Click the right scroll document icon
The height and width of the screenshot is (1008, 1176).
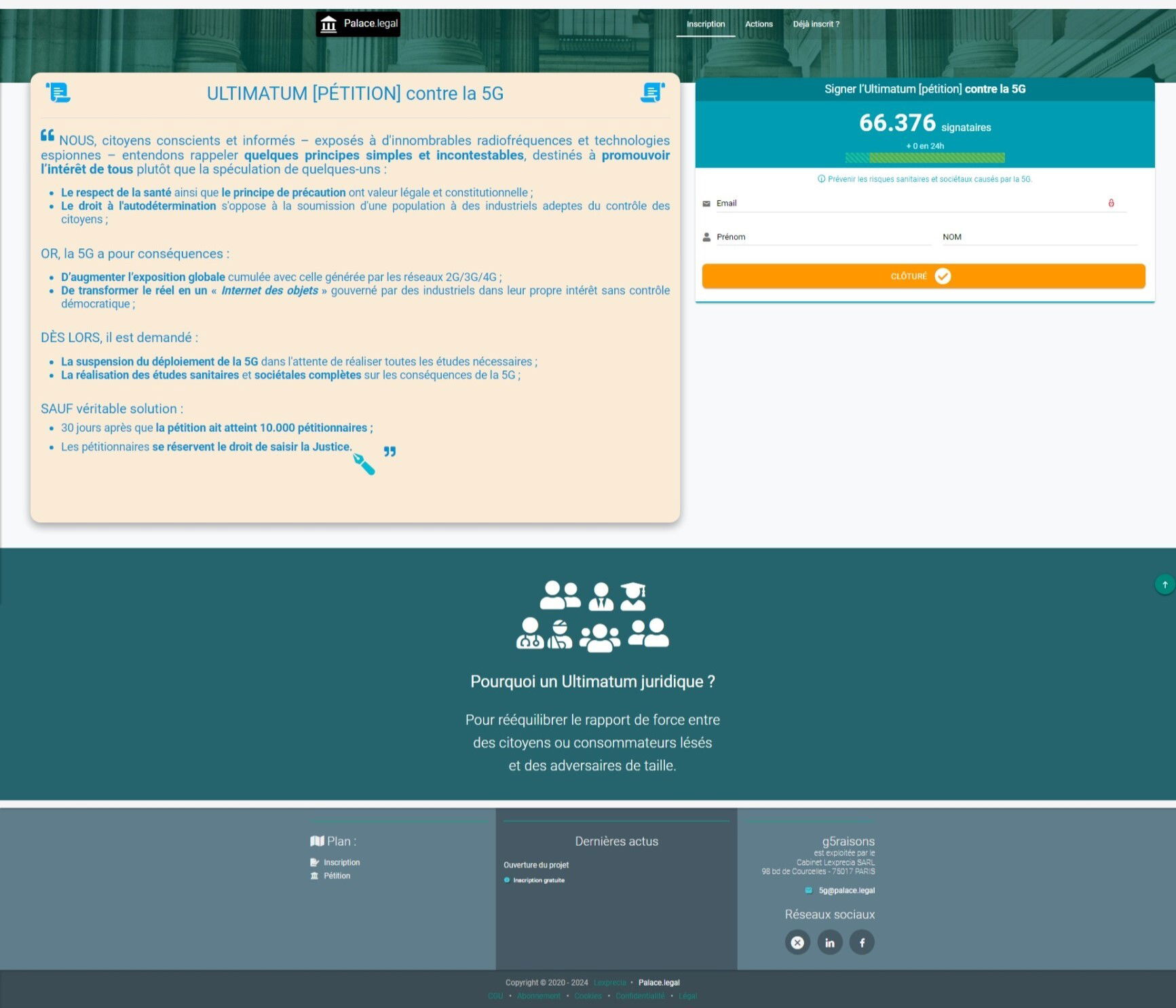click(x=652, y=92)
